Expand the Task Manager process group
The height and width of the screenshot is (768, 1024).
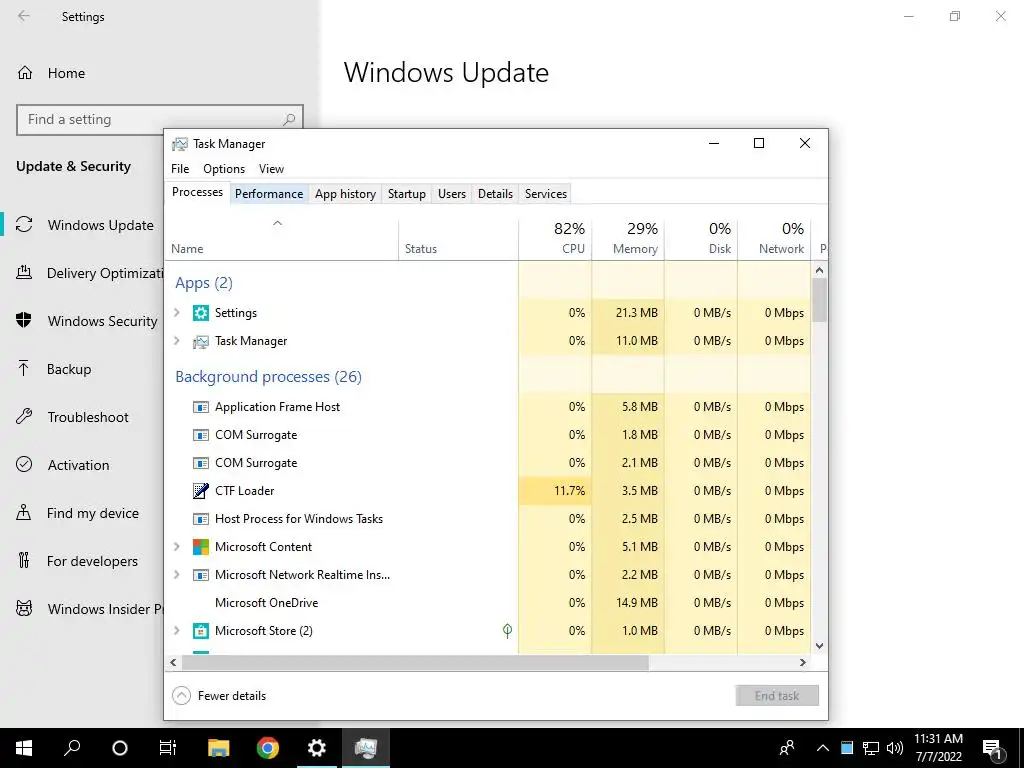coord(177,341)
